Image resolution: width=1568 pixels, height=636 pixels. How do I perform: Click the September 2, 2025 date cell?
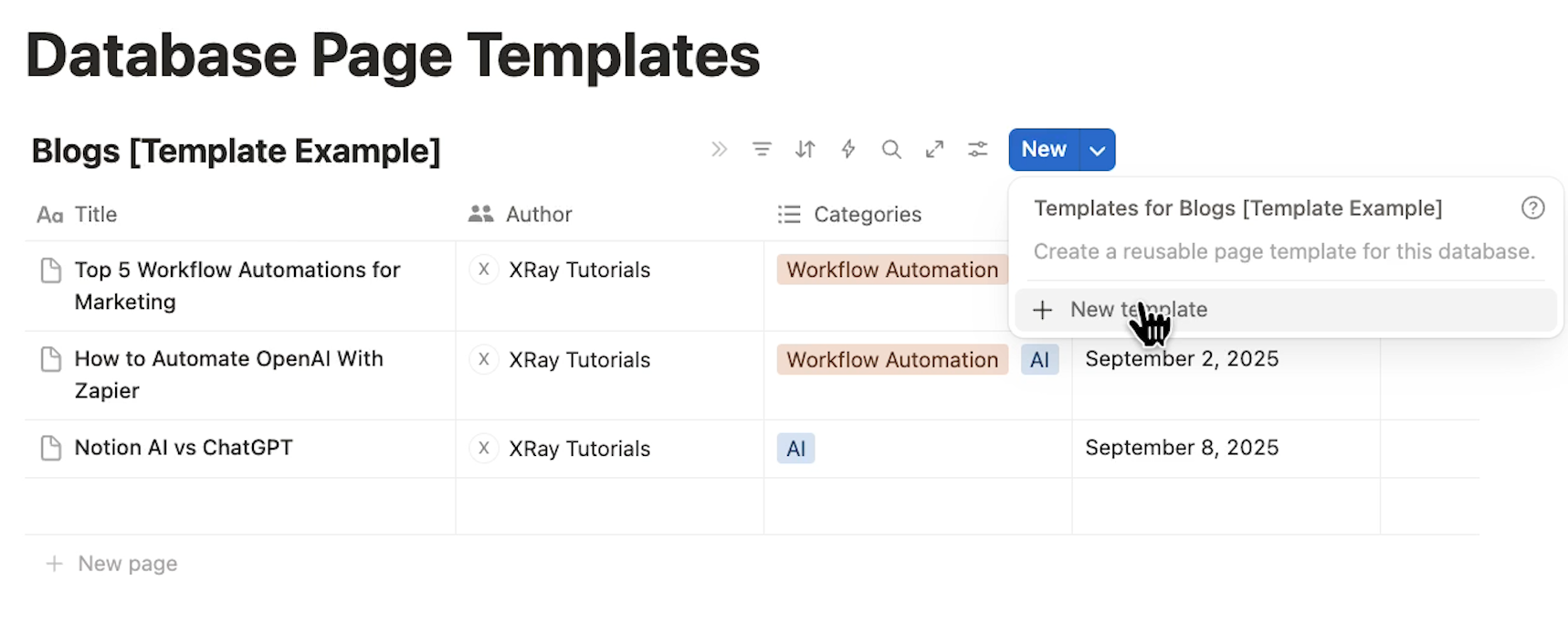coord(1182,358)
